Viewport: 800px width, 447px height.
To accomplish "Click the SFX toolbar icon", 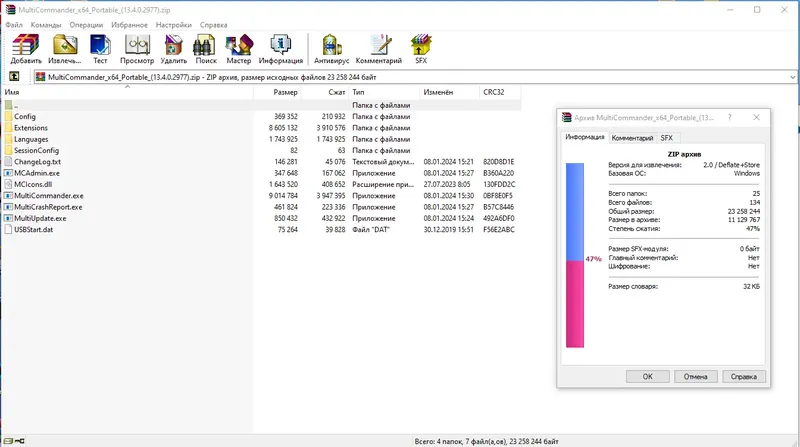I will (421, 45).
